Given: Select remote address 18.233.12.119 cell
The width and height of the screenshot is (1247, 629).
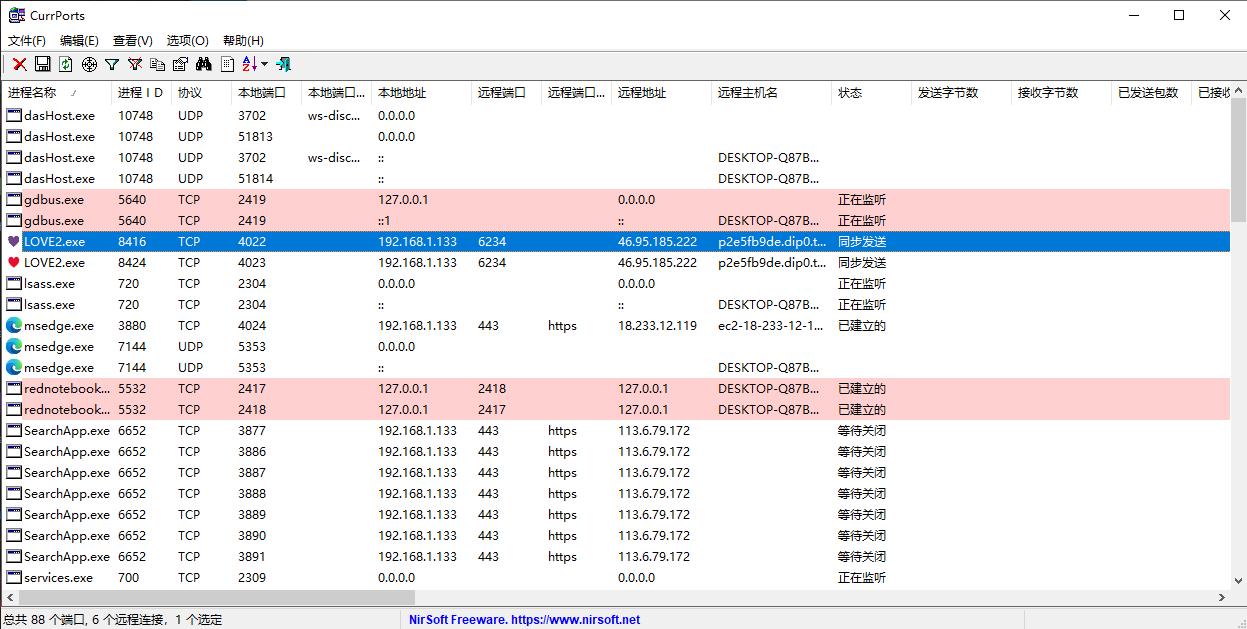Looking at the screenshot, I should click(x=658, y=326).
